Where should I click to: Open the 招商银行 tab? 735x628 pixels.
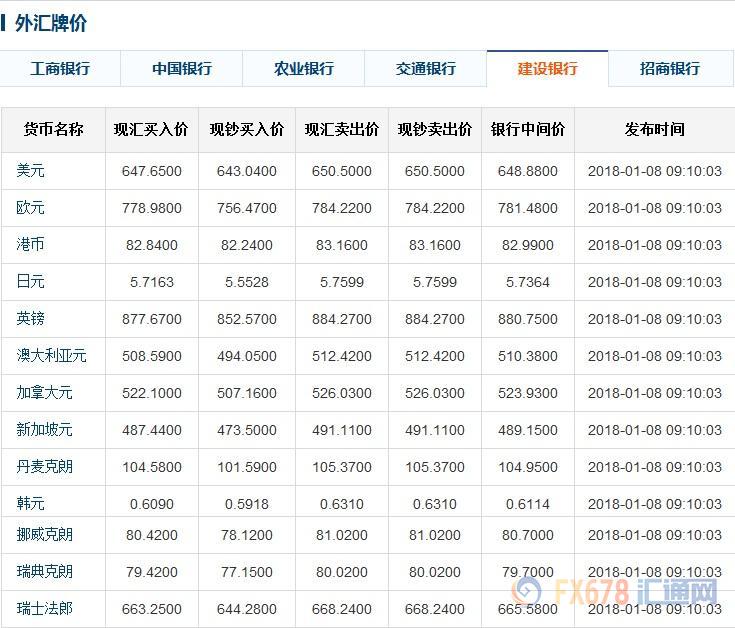pos(670,68)
